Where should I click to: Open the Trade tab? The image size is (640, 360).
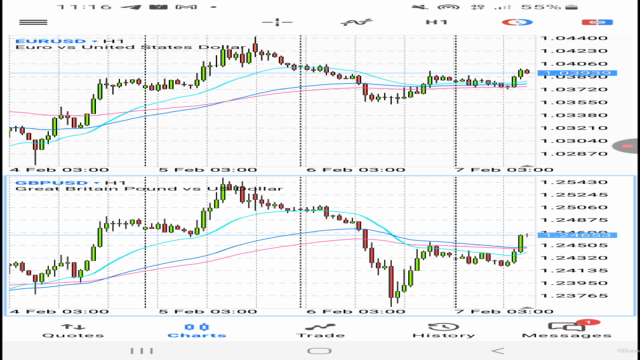click(320, 331)
